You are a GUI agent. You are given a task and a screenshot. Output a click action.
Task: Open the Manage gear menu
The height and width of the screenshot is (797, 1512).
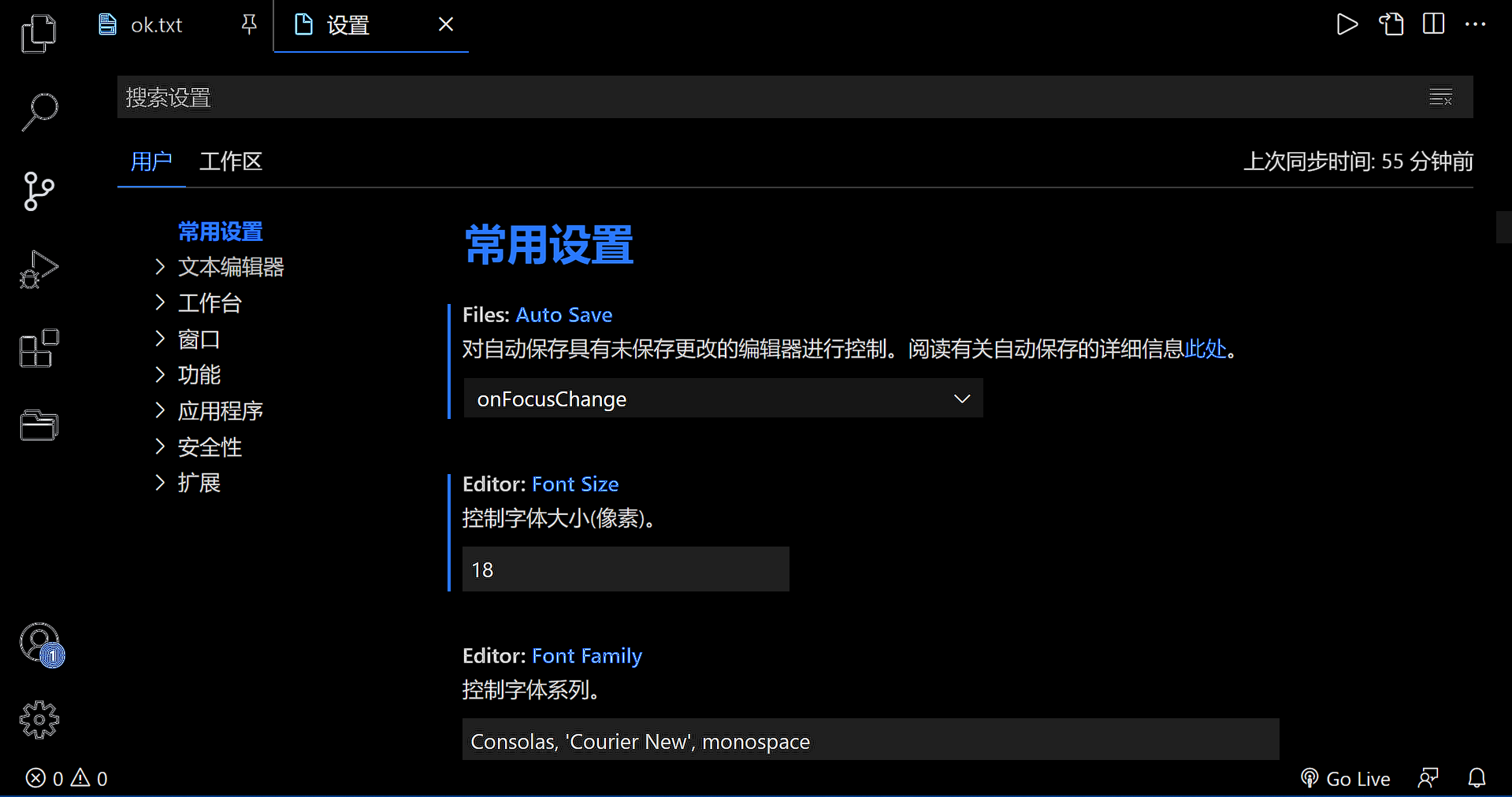[39, 720]
